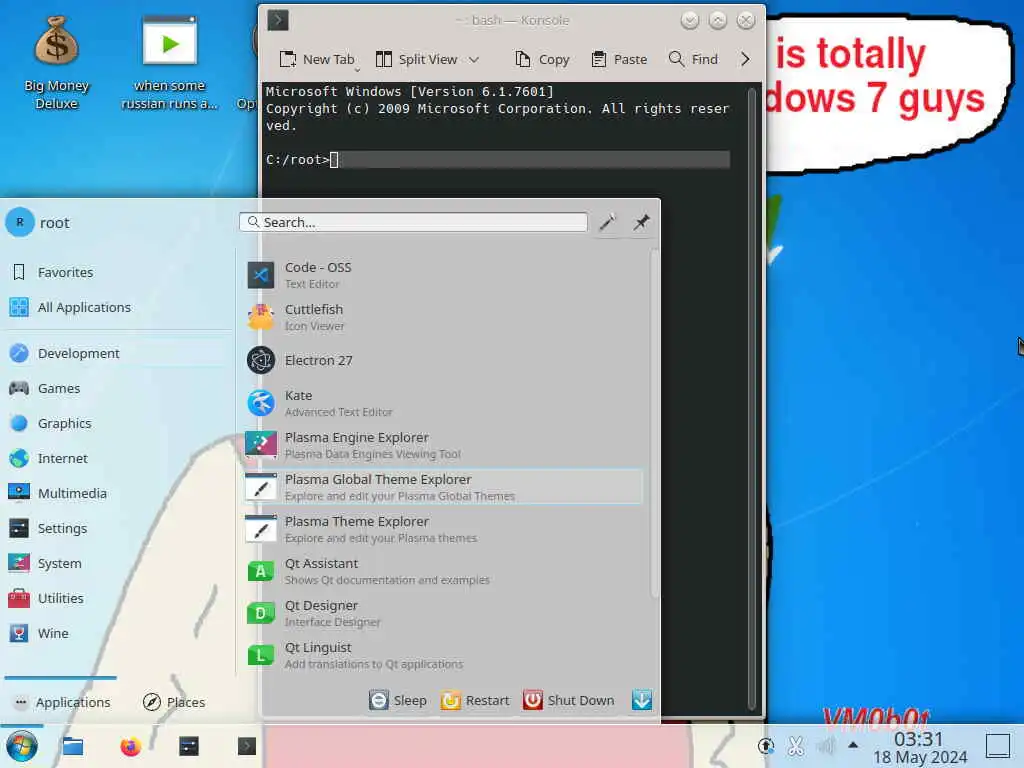
Task: Open Qt Linguist translations tool
Action: [x=444, y=655]
